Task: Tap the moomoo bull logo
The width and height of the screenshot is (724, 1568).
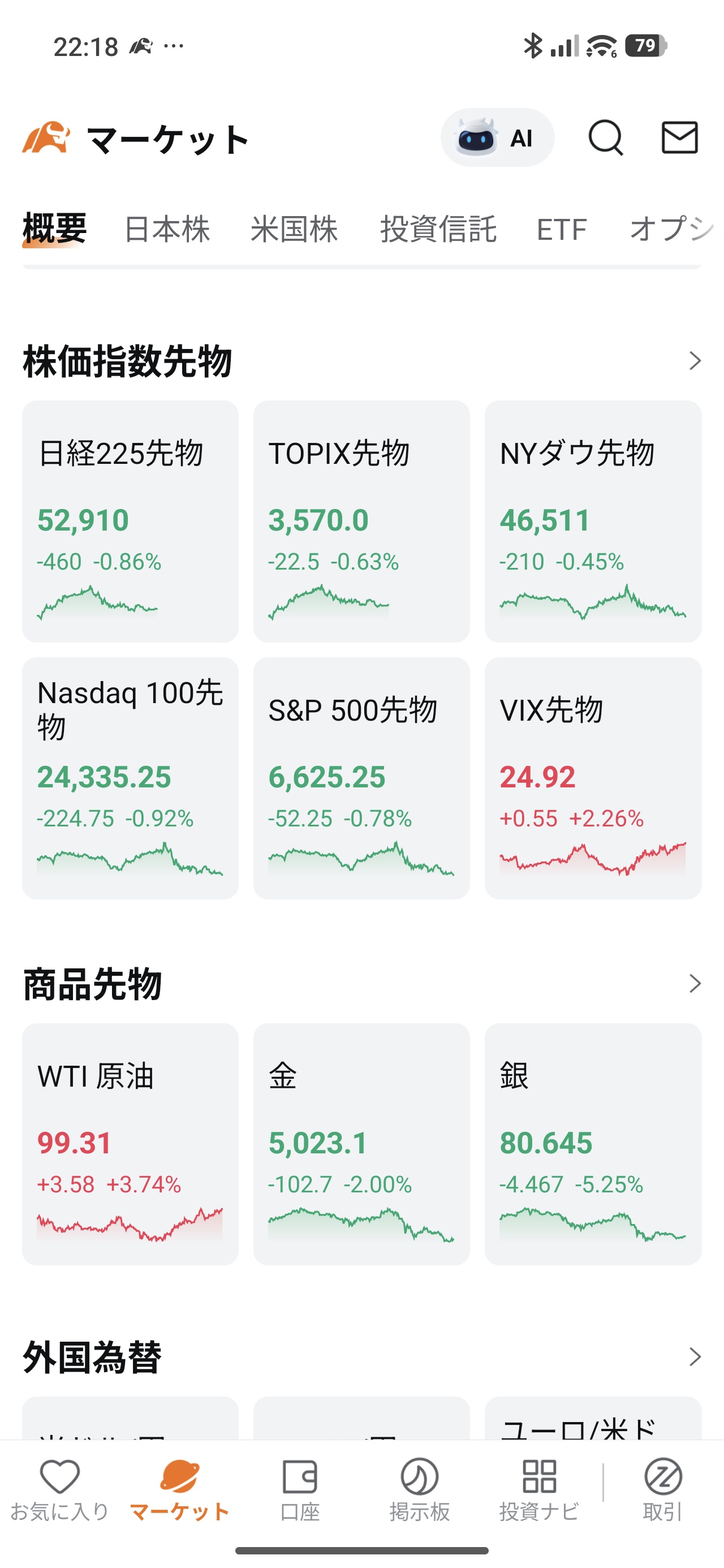Action: click(46, 137)
